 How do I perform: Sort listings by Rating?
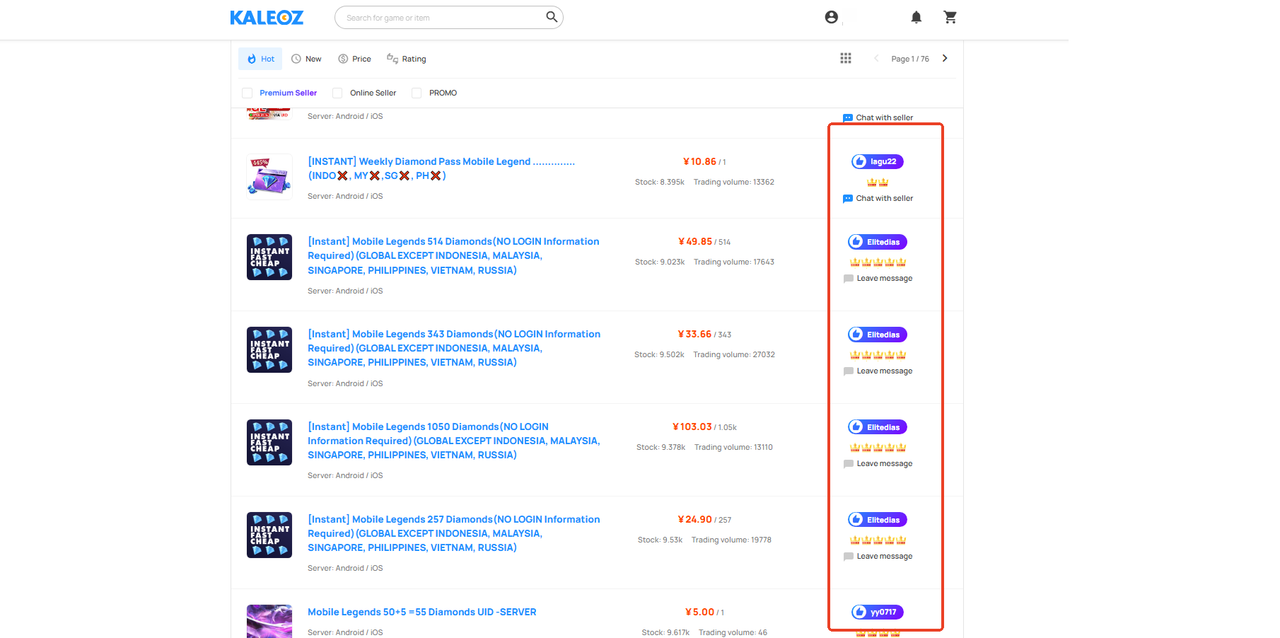(x=406, y=59)
